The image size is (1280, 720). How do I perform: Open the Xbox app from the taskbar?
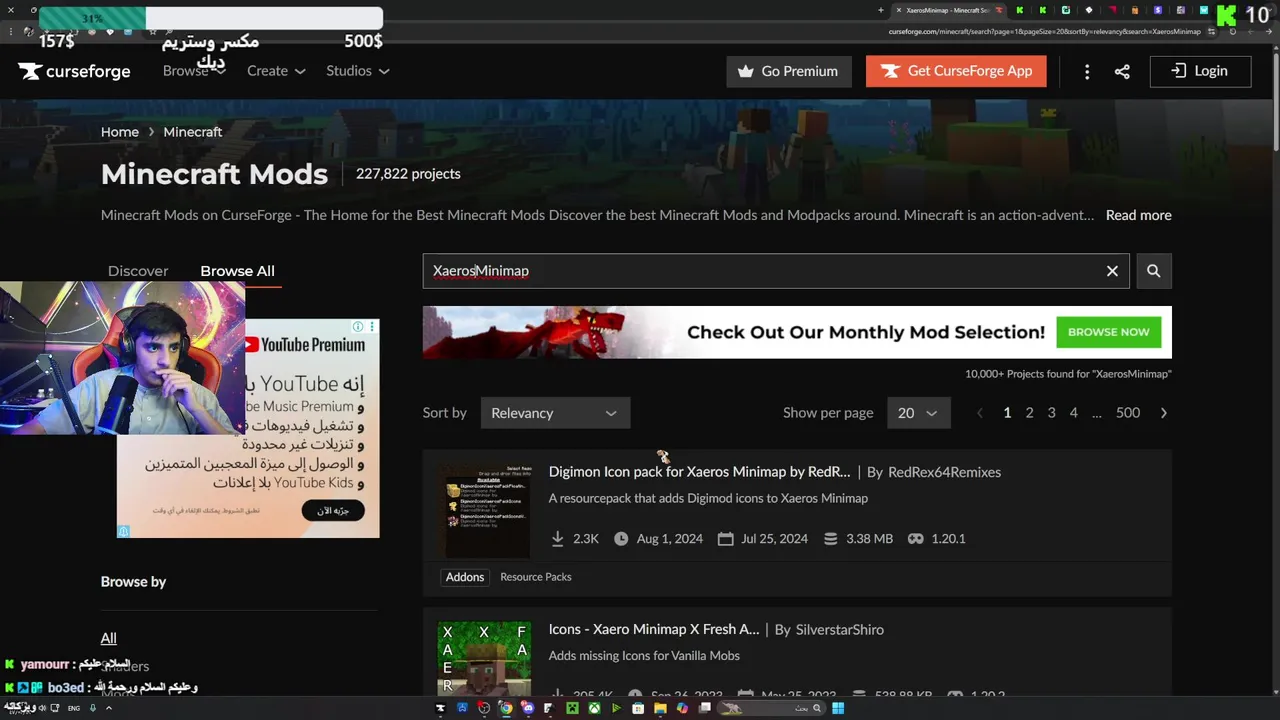594,708
